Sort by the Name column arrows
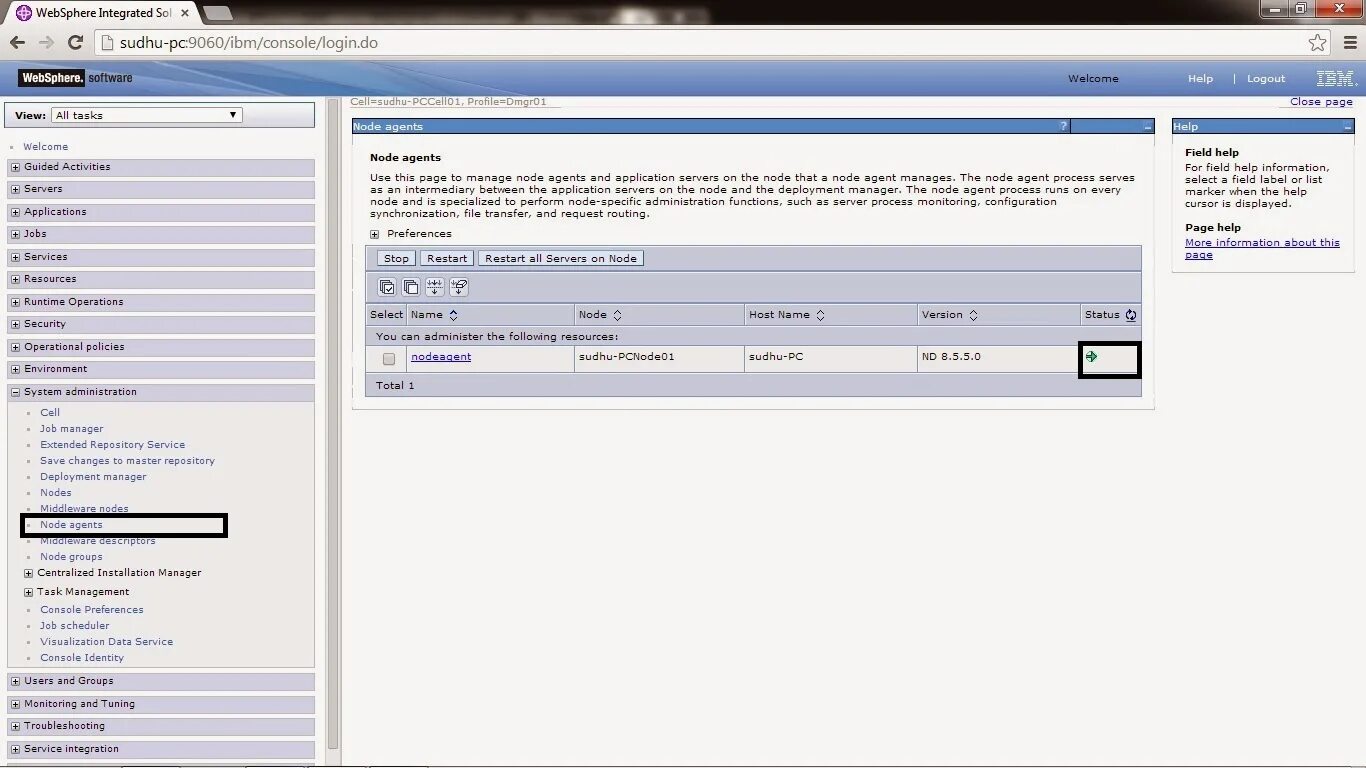The image size is (1366, 768). click(x=453, y=315)
